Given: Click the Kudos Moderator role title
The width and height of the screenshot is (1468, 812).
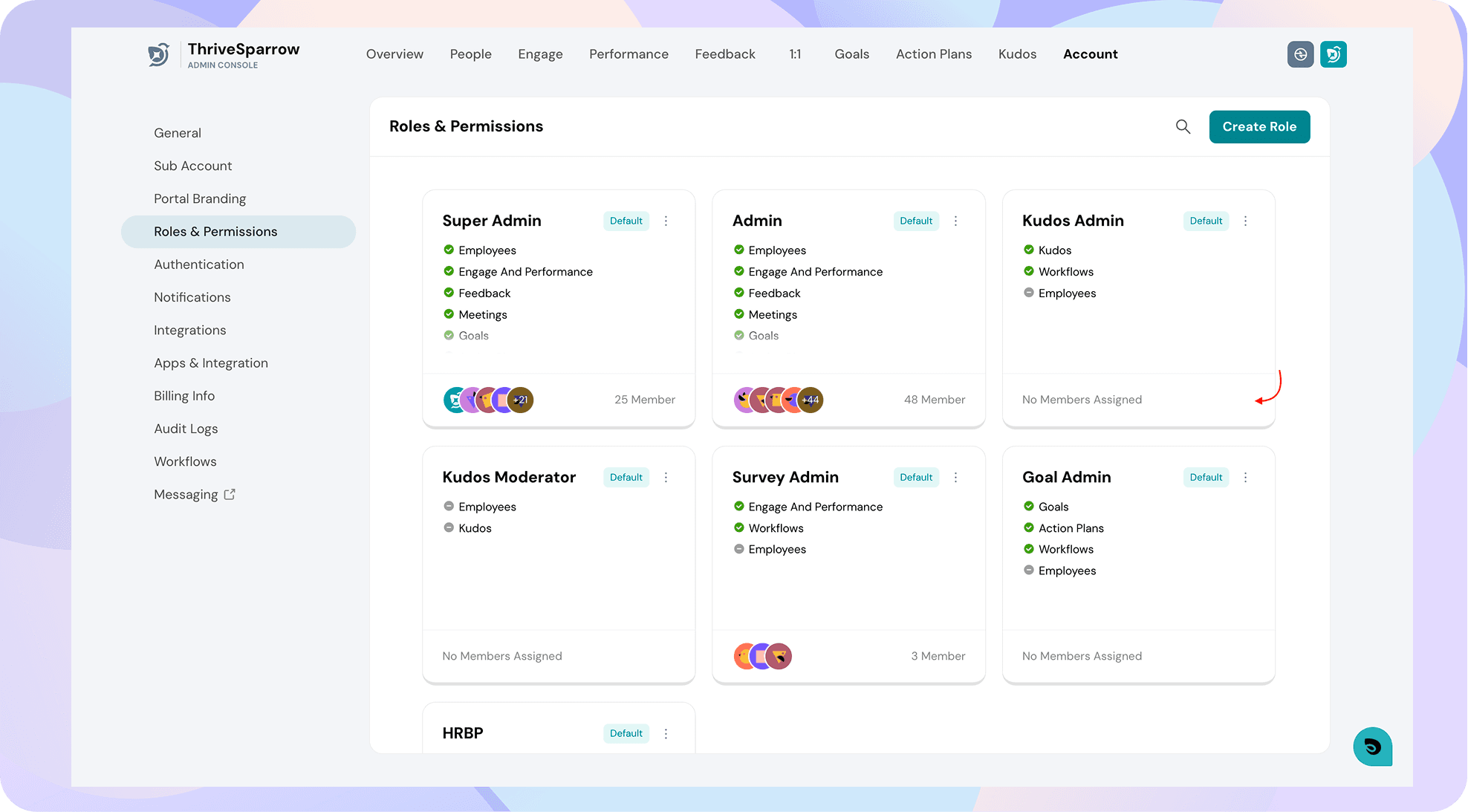Looking at the screenshot, I should [509, 477].
